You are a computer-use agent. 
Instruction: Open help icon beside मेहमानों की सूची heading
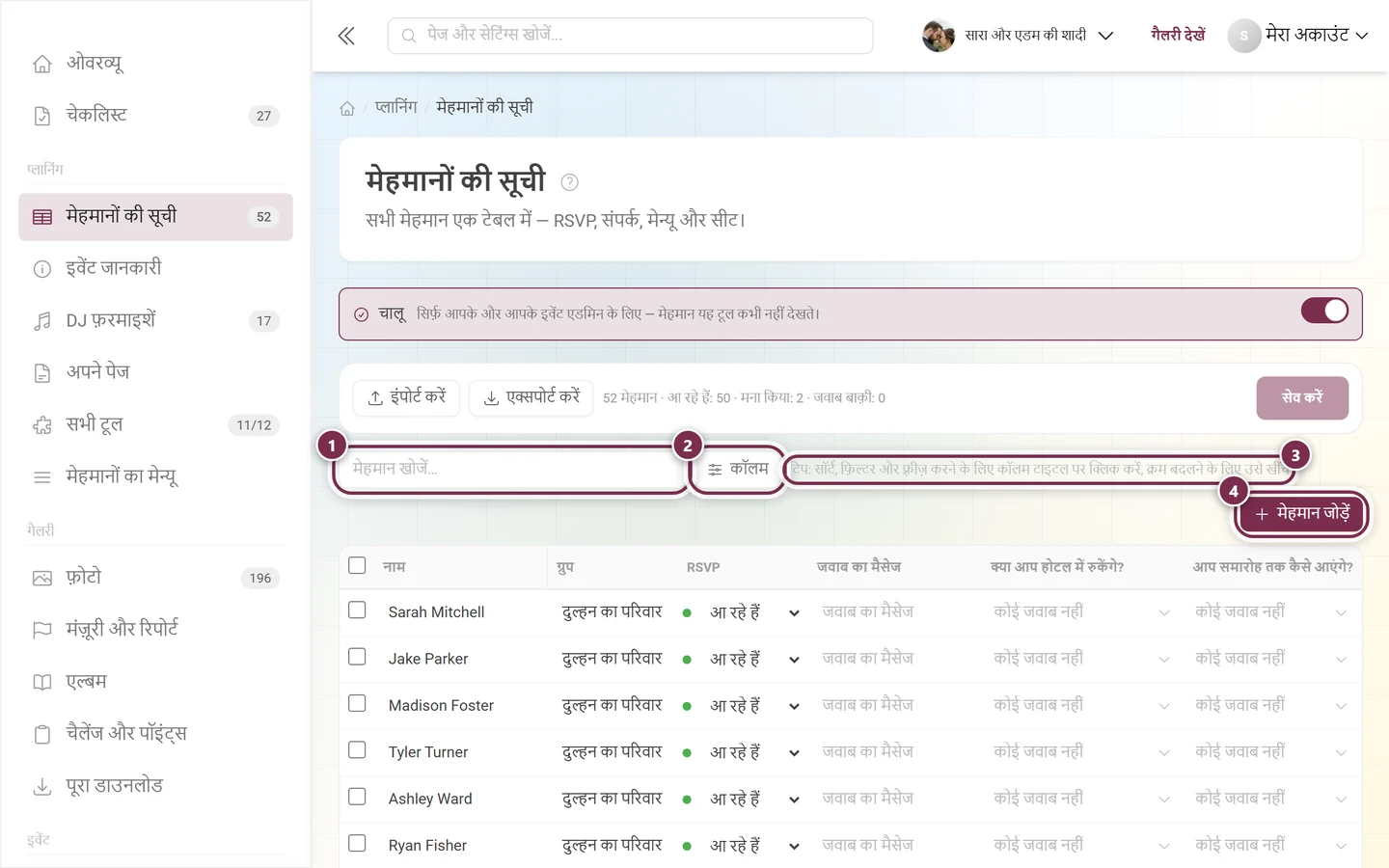click(x=569, y=182)
